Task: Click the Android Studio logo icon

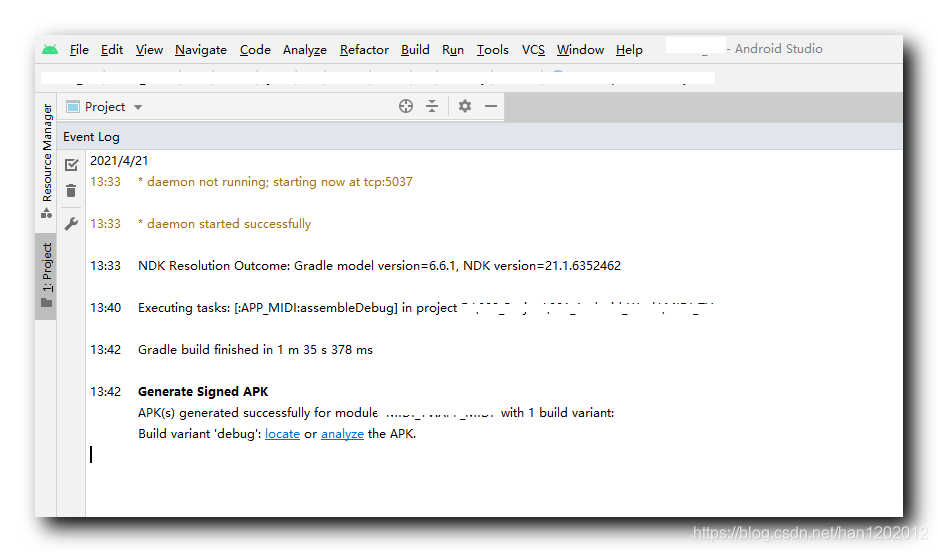Action: [50, 49]
